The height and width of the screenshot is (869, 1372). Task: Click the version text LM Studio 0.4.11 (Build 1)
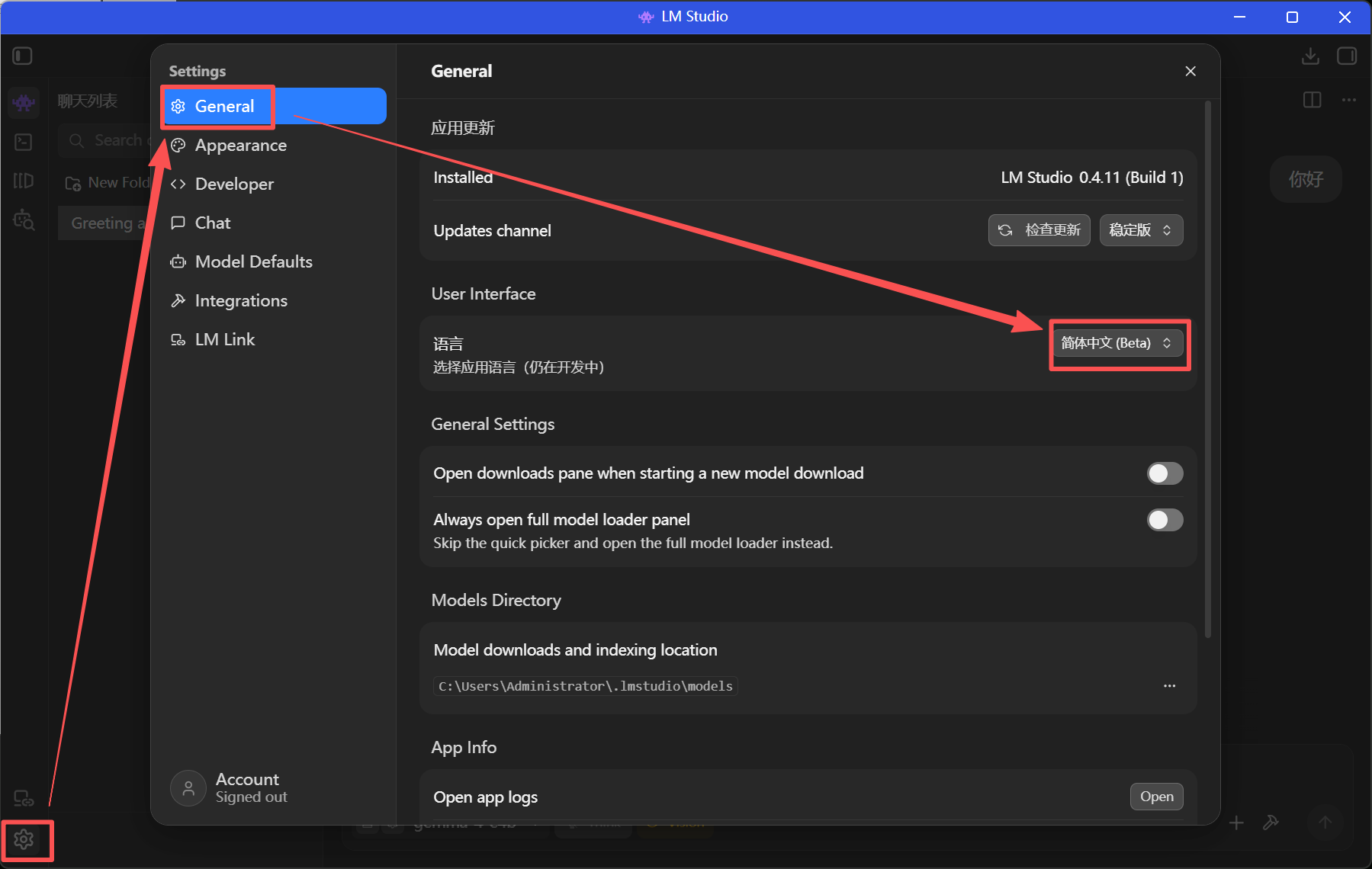click(1092, 178)
